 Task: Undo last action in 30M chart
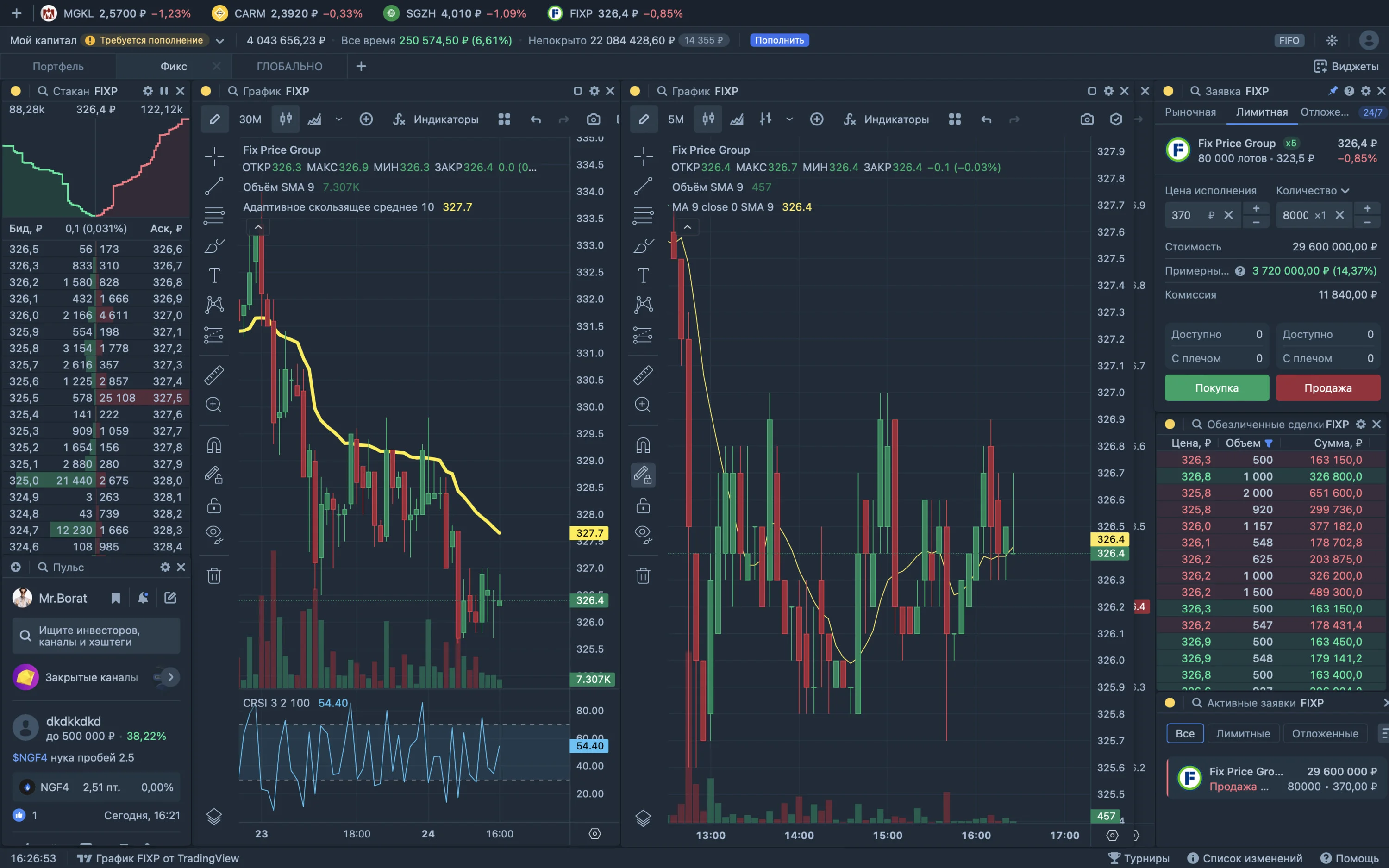pyautogui.click(x=536, y=119)
